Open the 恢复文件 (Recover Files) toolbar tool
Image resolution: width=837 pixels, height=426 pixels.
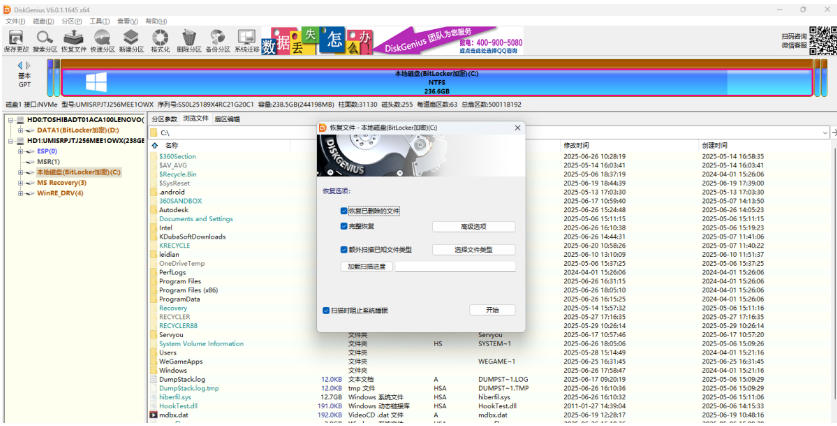pyautogui.click(x=73, y=39)
